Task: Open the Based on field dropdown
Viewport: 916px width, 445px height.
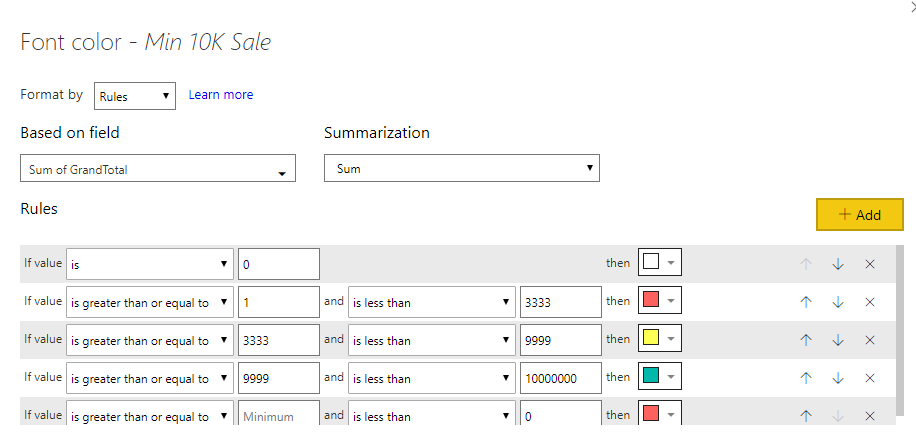Action: pyautogui.click(x=158, y=168)
